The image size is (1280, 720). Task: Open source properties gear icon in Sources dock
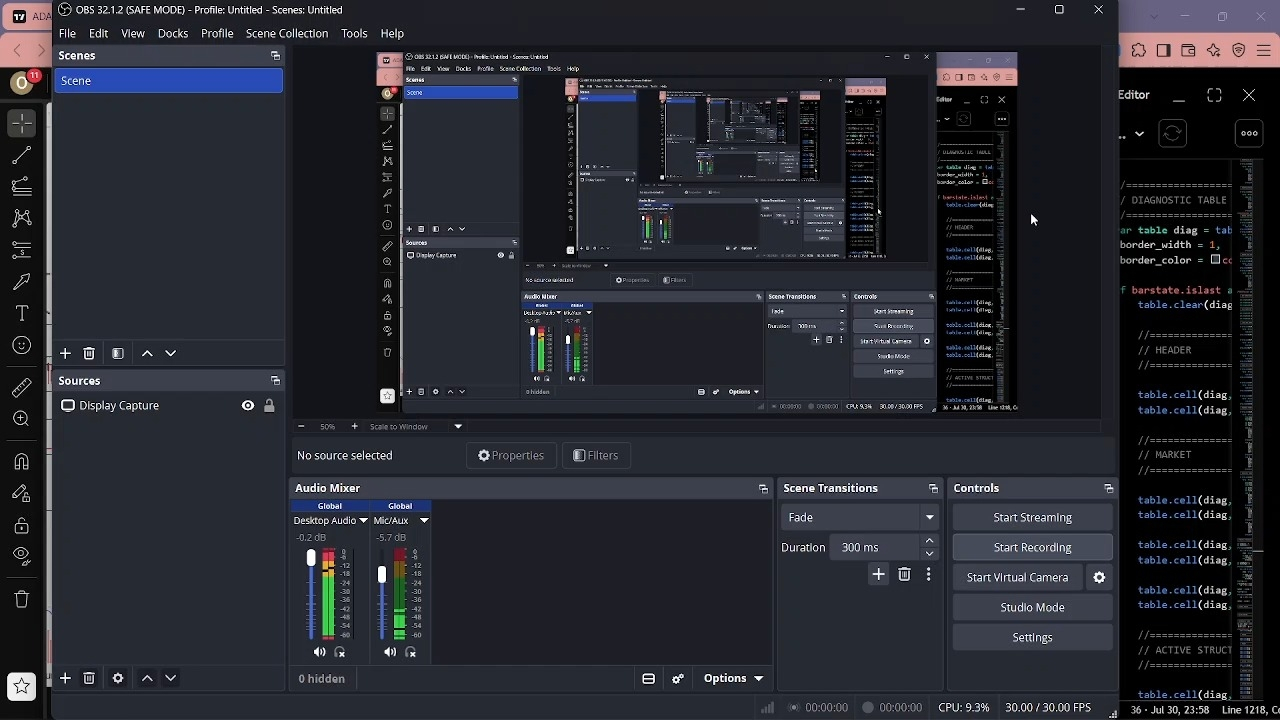point(118,678)
